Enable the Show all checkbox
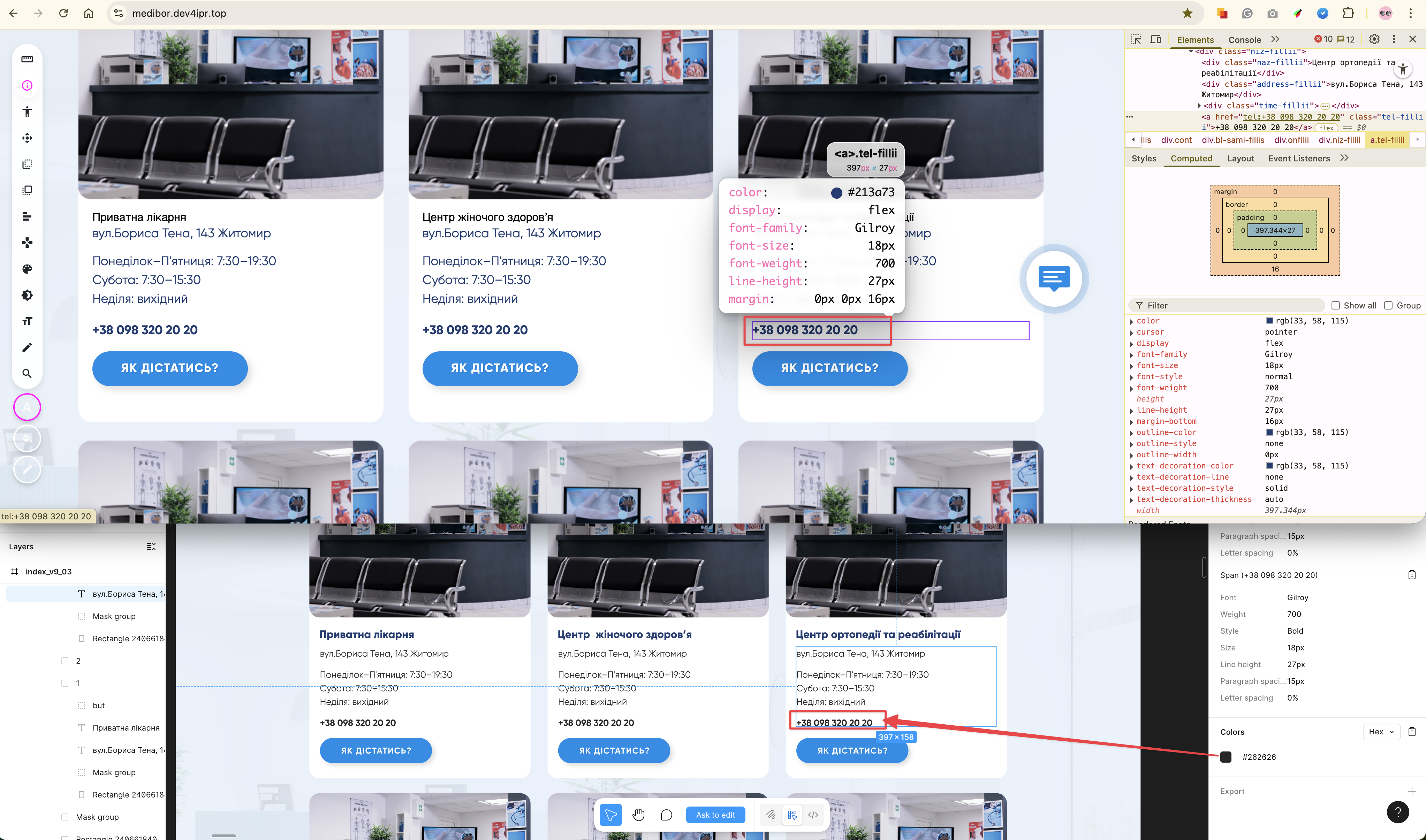The height and width of the screenshot is (840, 1426). click(1335, 305)
